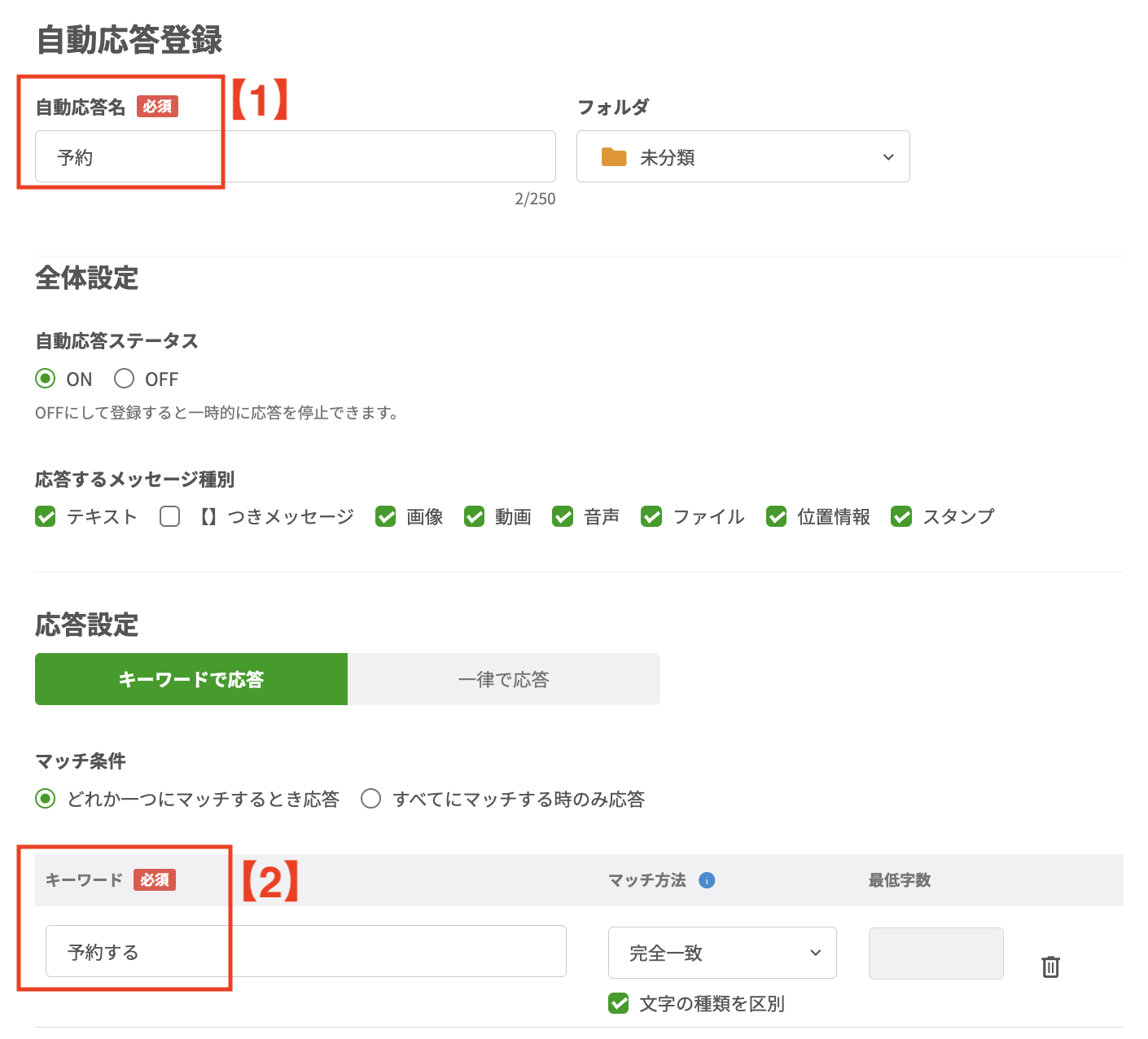
Task: Enable the 【】つきメッセージ checkbox
Action: click(x=169, y=516)
